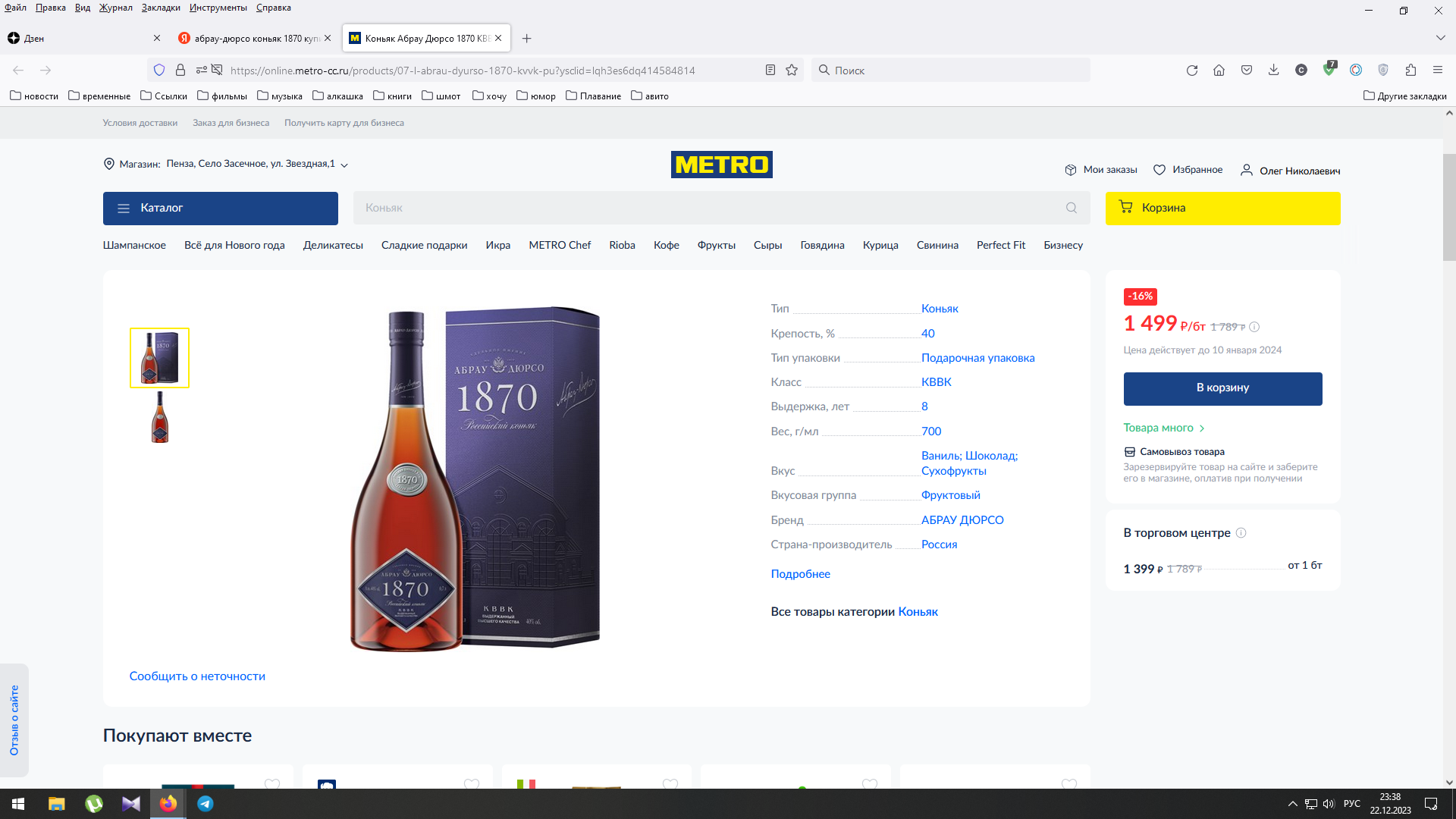This screenshot has width=1456, height=819.
Task: Open the METRO Chef category link
Action: pos(560,245)
